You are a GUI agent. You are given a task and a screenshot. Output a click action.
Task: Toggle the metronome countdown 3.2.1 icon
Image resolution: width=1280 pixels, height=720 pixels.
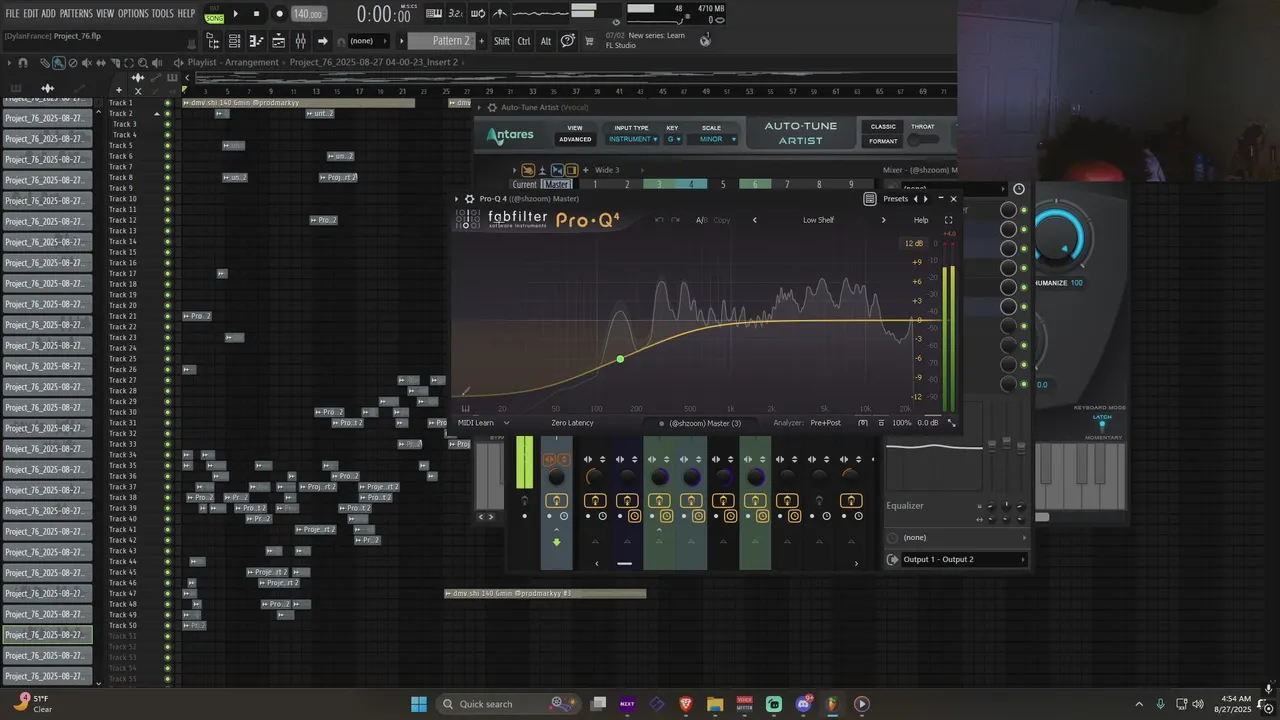click(x=456, y=14)
